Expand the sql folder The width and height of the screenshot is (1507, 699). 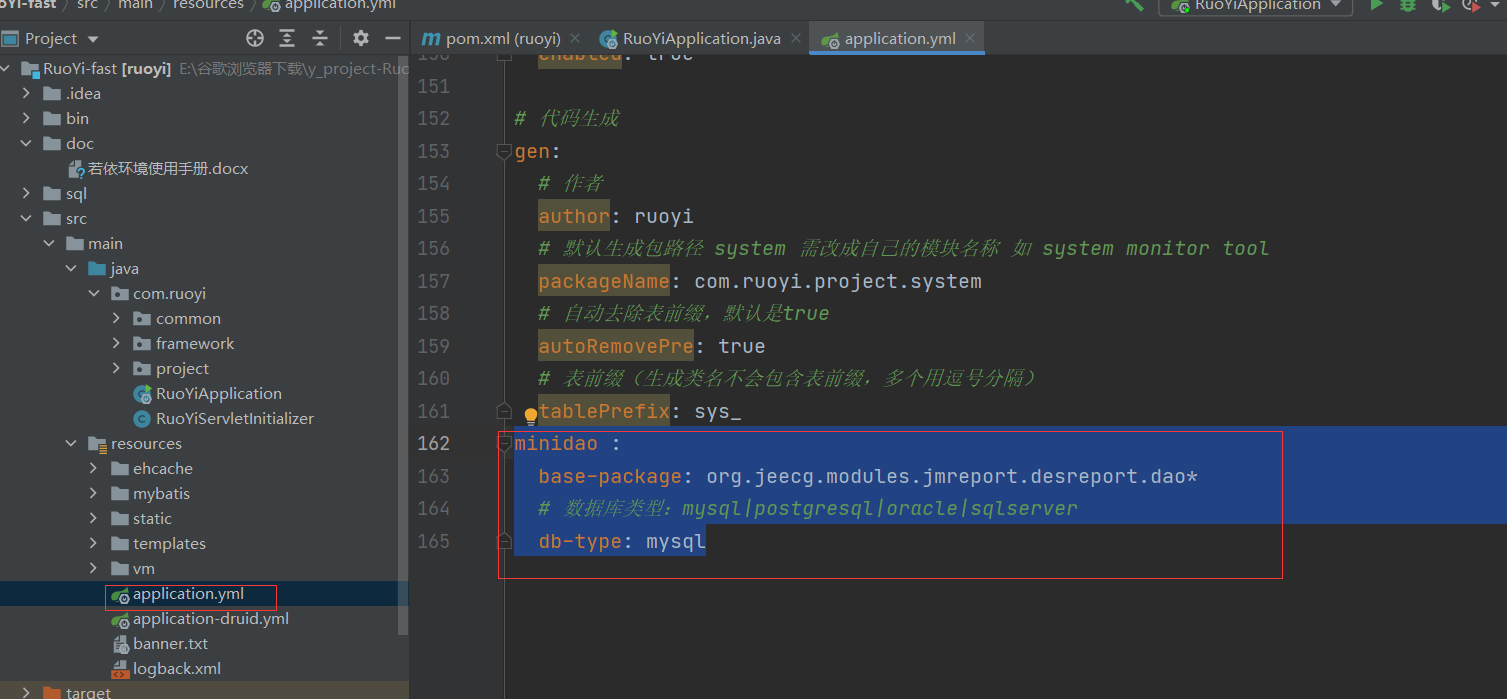click(x=26, y=194)
